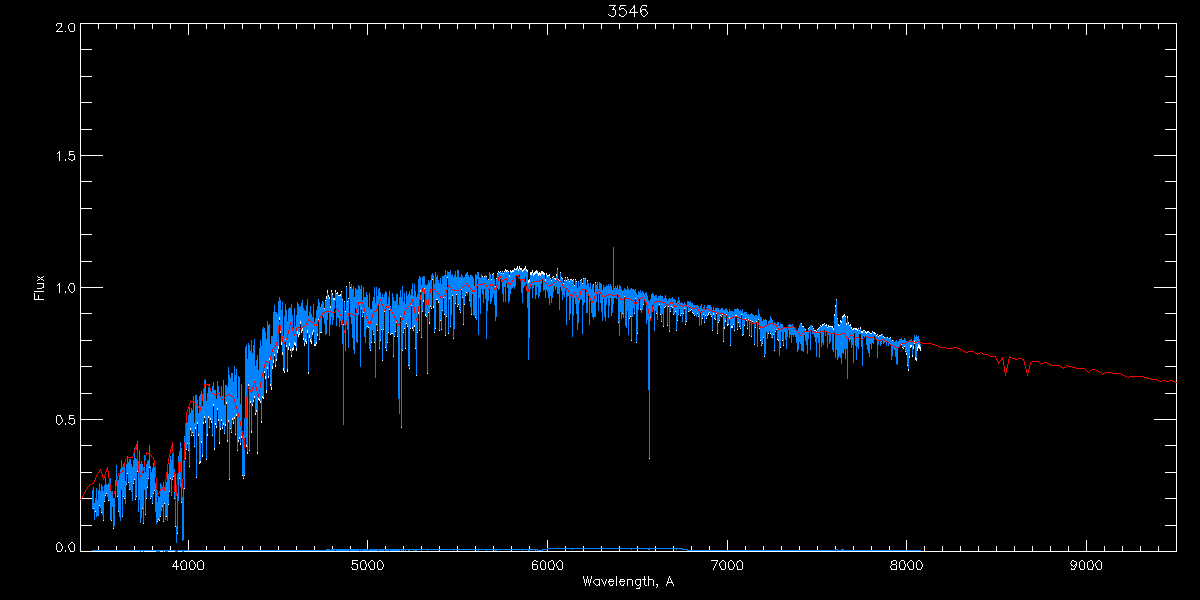Click the tall emission spike near 6400
This screenshot has width=1200, height=600.
[x=613, y=268]
